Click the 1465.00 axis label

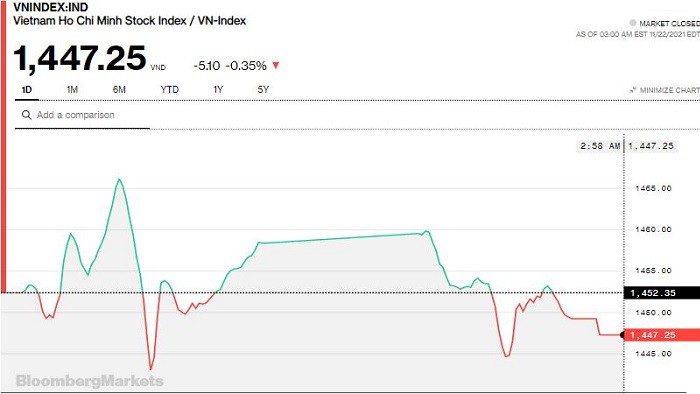(654, 188)
